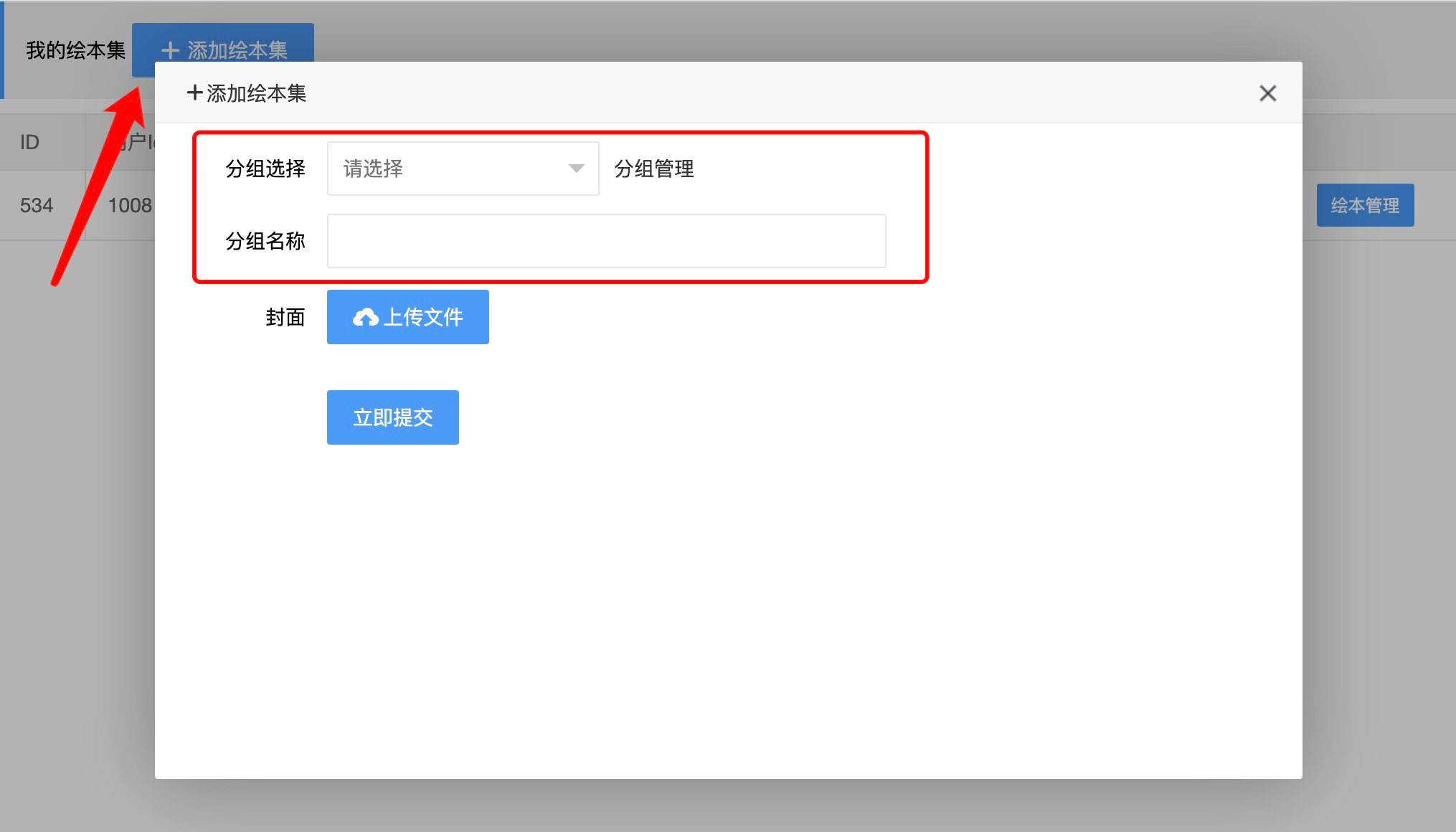Click the gray dropdown arrow beside 请选择
Screen dimensions: 1456x832
tap(576, 168)
